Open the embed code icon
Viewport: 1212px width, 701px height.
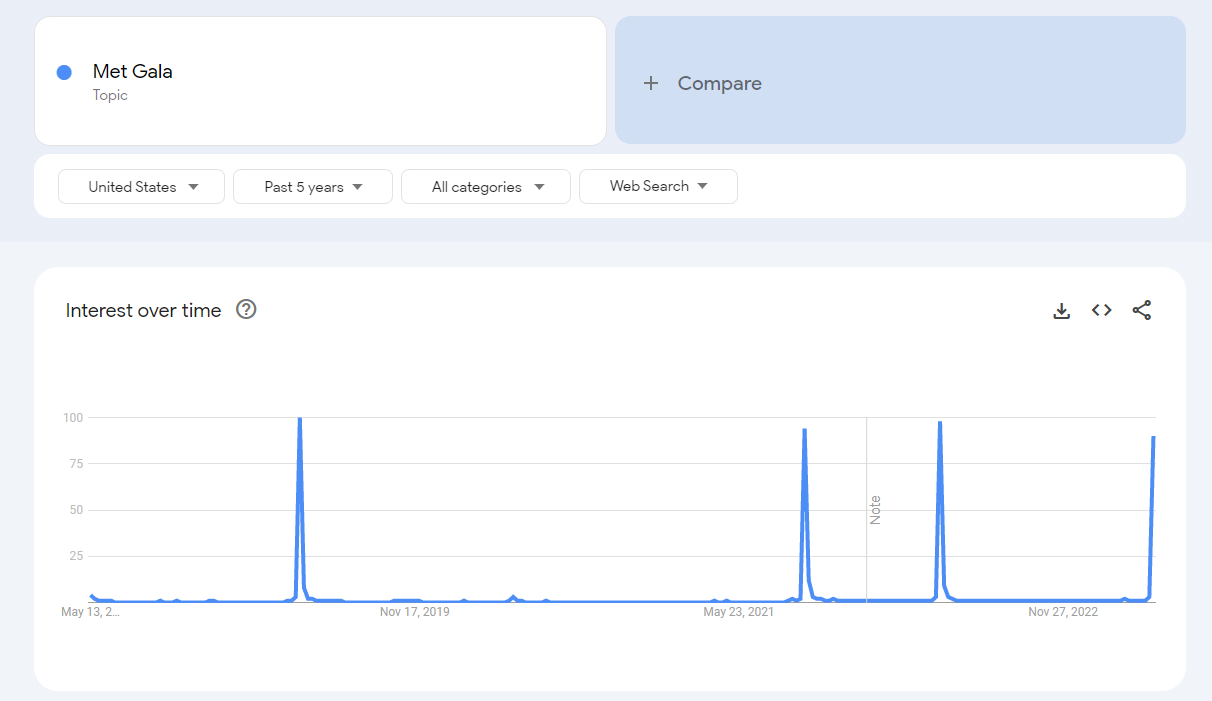(x=1101, y=310)
